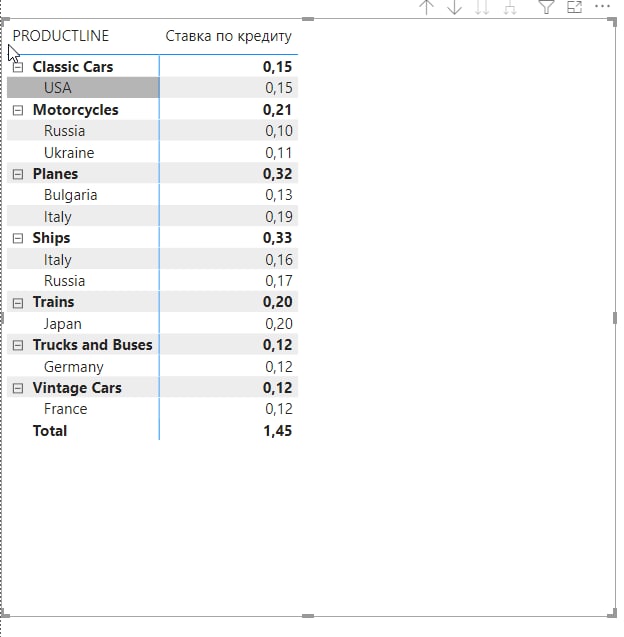This screenshot has width=624, height=637.
Task: Click the value 0,19 for Italy
Action: pos(279,217)
